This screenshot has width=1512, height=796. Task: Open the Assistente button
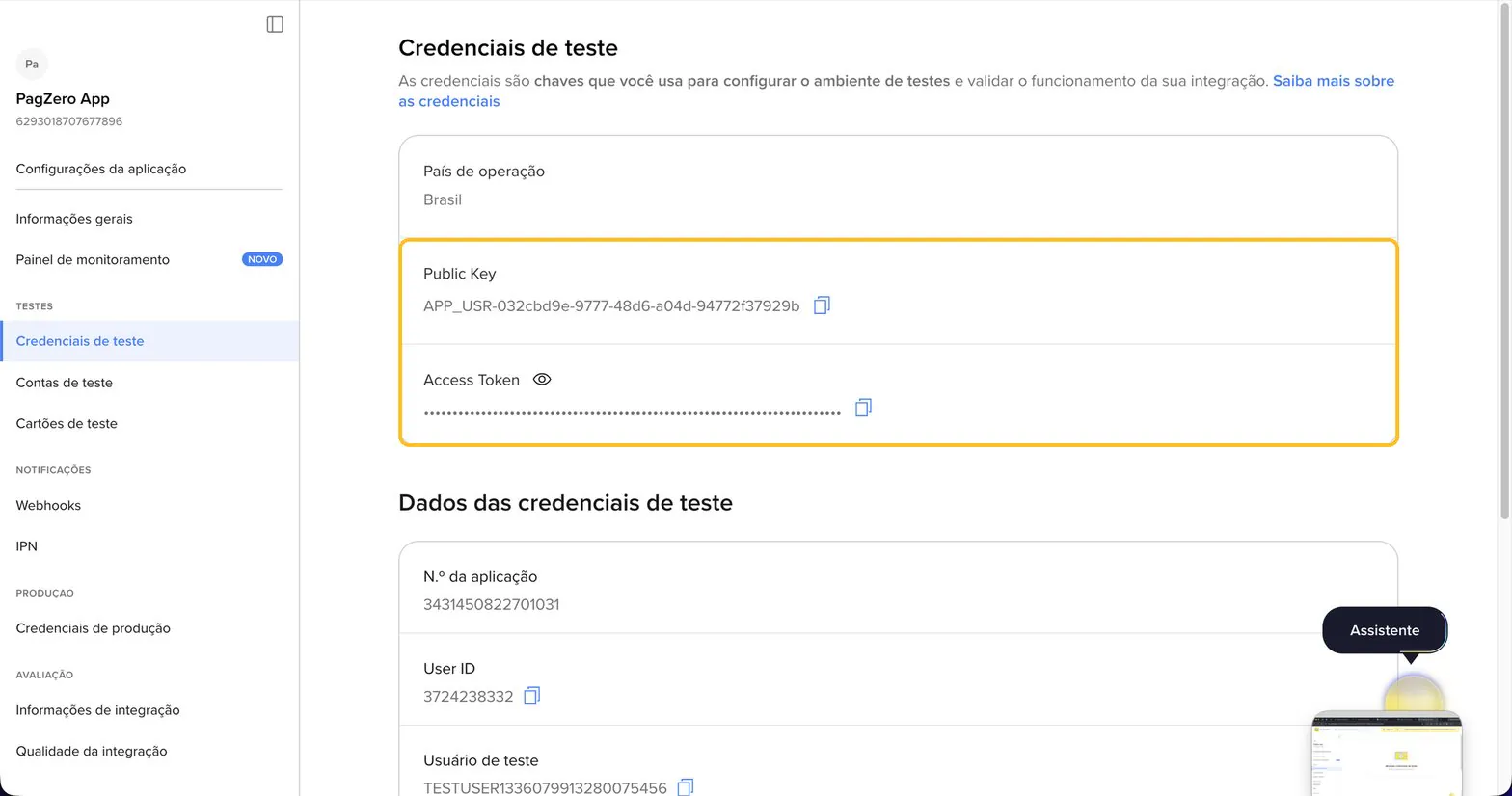1385,630
